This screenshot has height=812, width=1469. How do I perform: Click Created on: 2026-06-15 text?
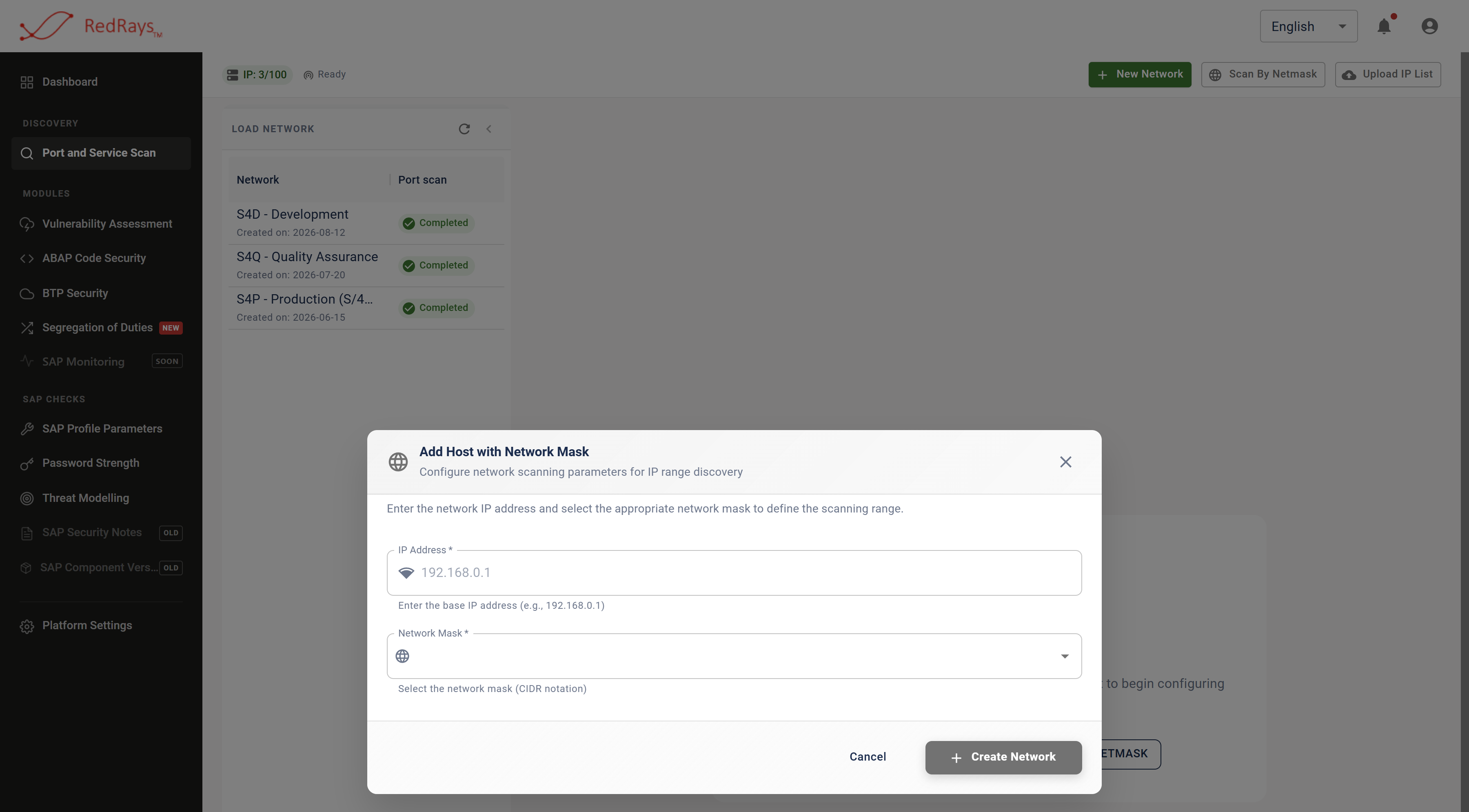point(291,317)
